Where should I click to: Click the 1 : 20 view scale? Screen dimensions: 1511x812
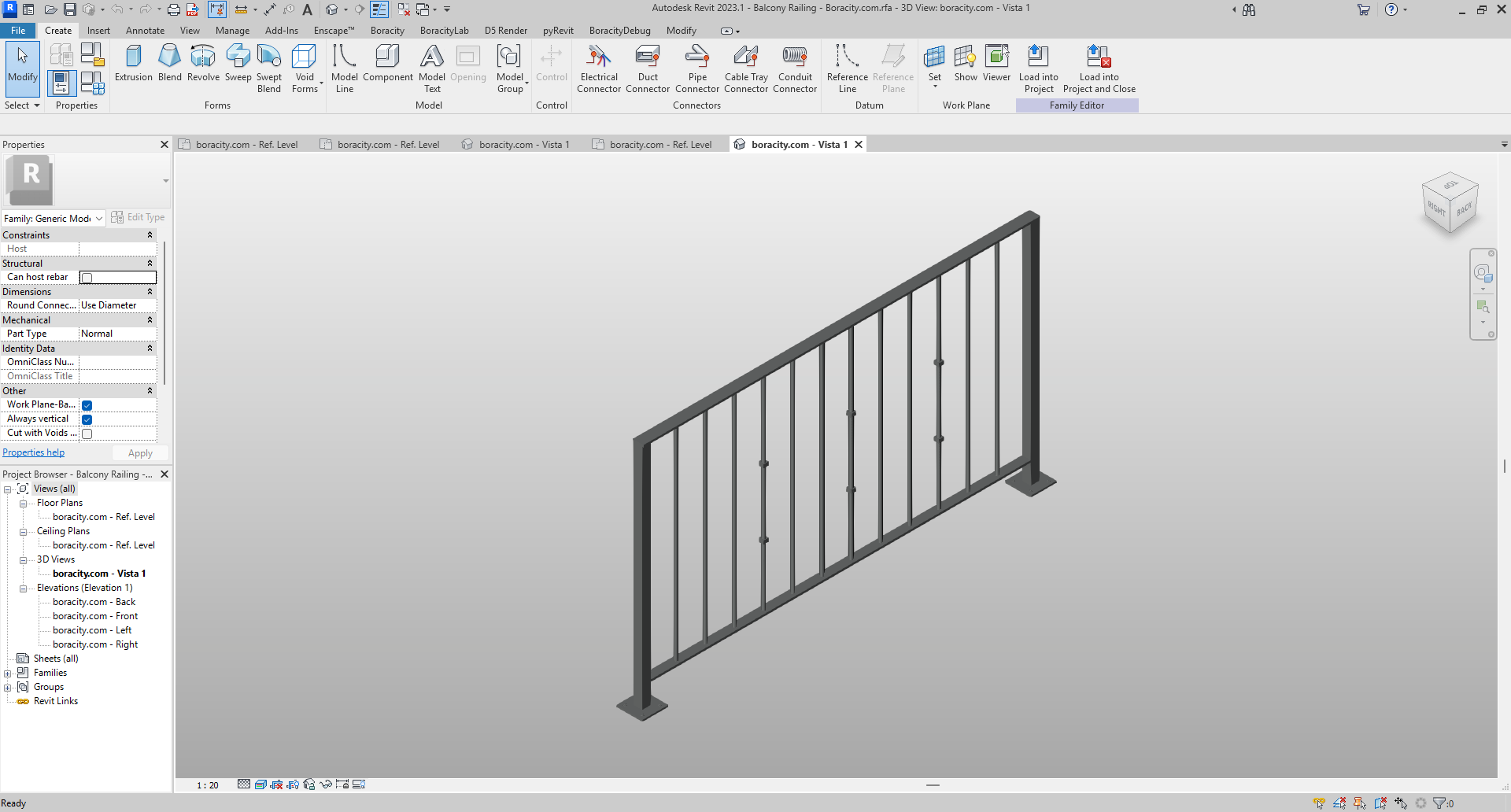pyautogui.click(x=208, y=785)
